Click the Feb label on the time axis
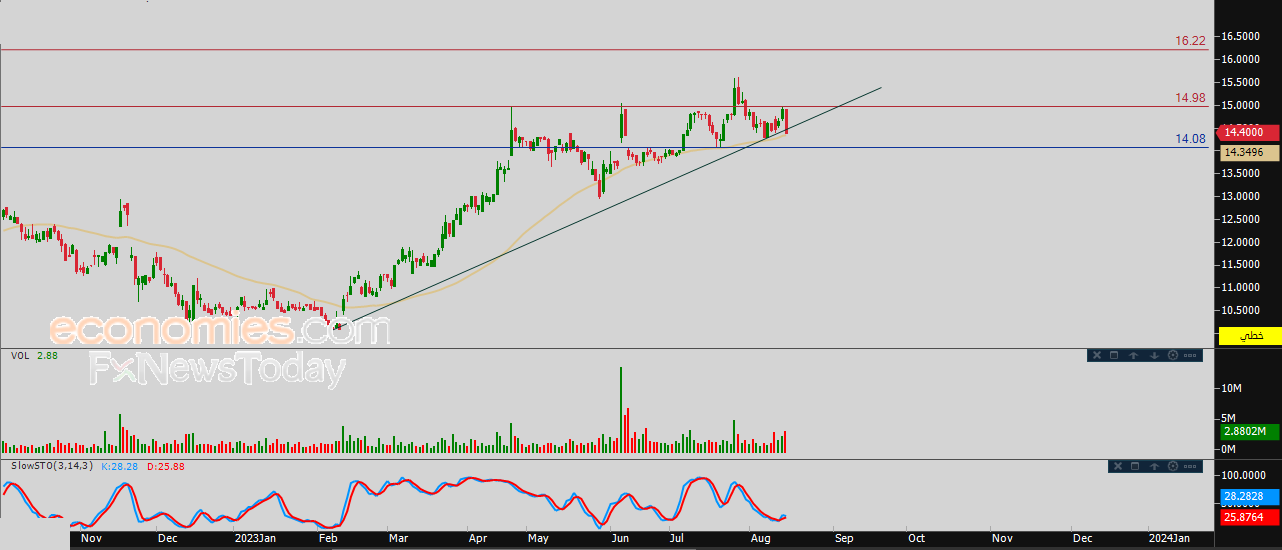1282x550 pixels. [329, 538]
